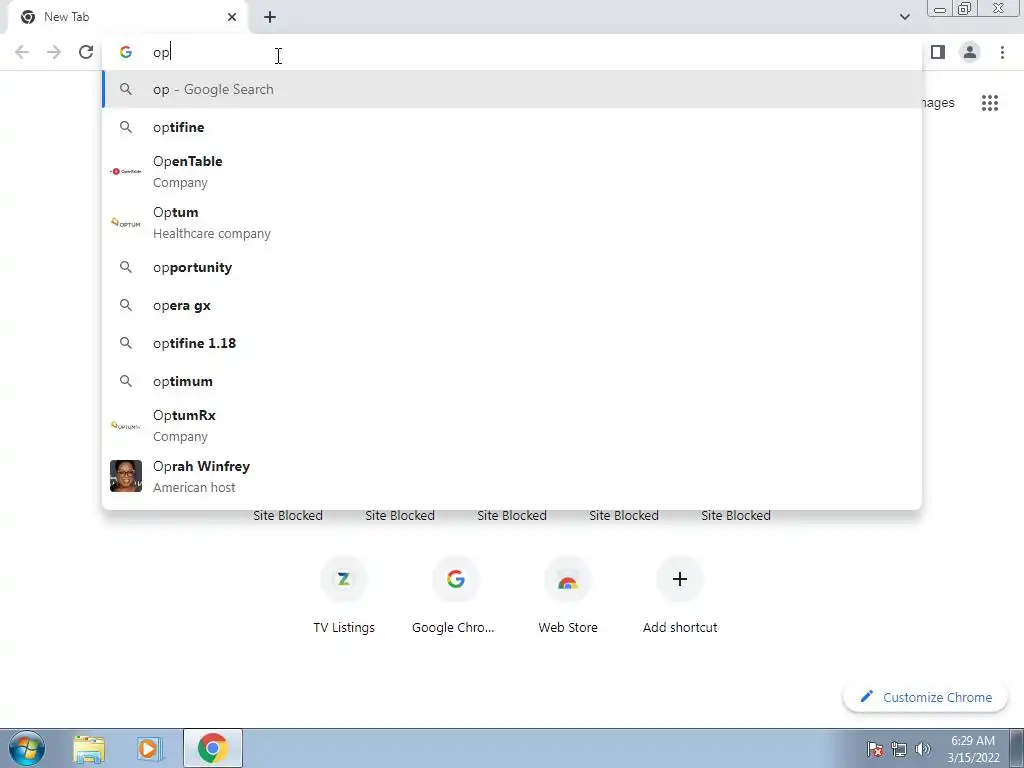Reload the current page
The width and height of the screenshot is (1024, 768).
click(86, 52)
